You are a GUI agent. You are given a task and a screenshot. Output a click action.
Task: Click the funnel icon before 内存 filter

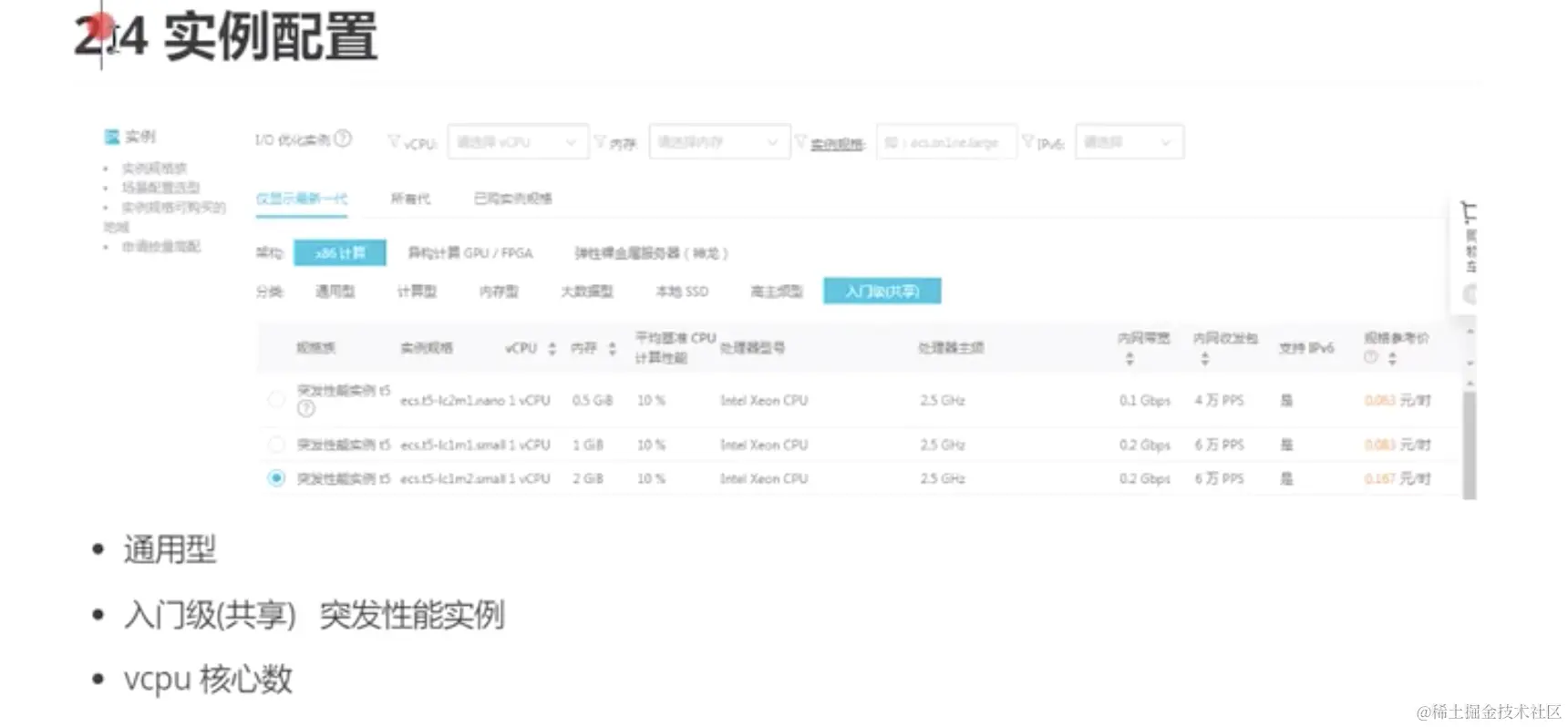click(x=601, y=142)
